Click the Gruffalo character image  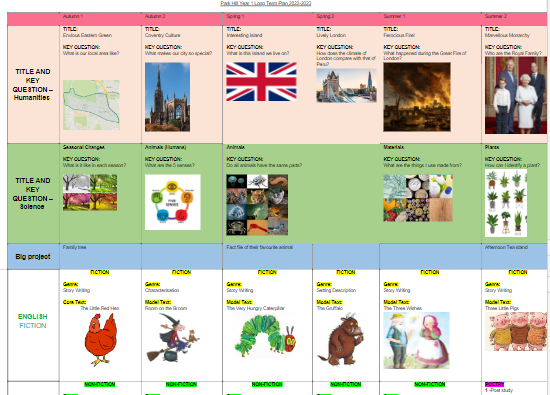(x=340, y=339)
